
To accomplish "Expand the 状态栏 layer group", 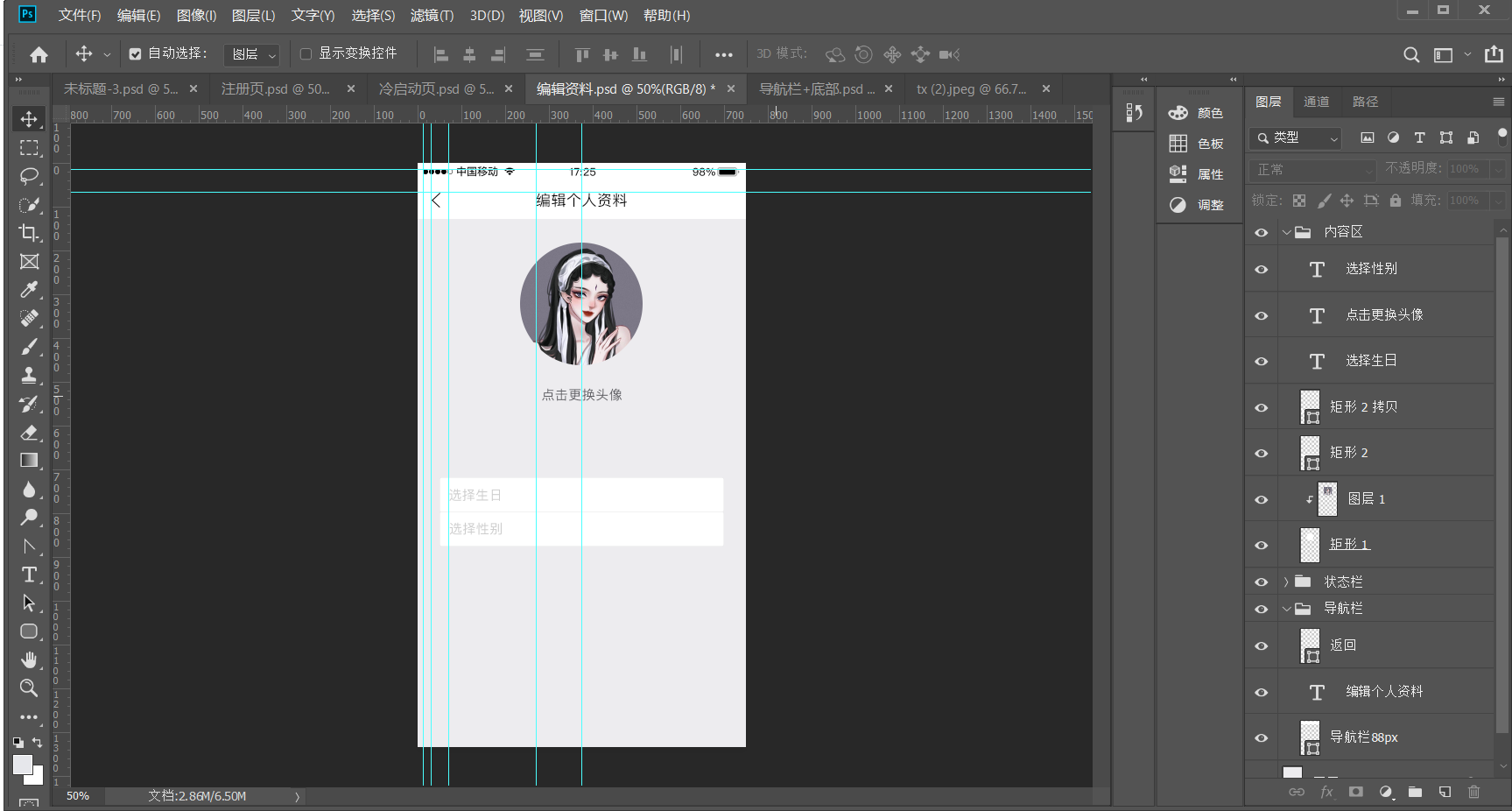I will pos(1285,582).
